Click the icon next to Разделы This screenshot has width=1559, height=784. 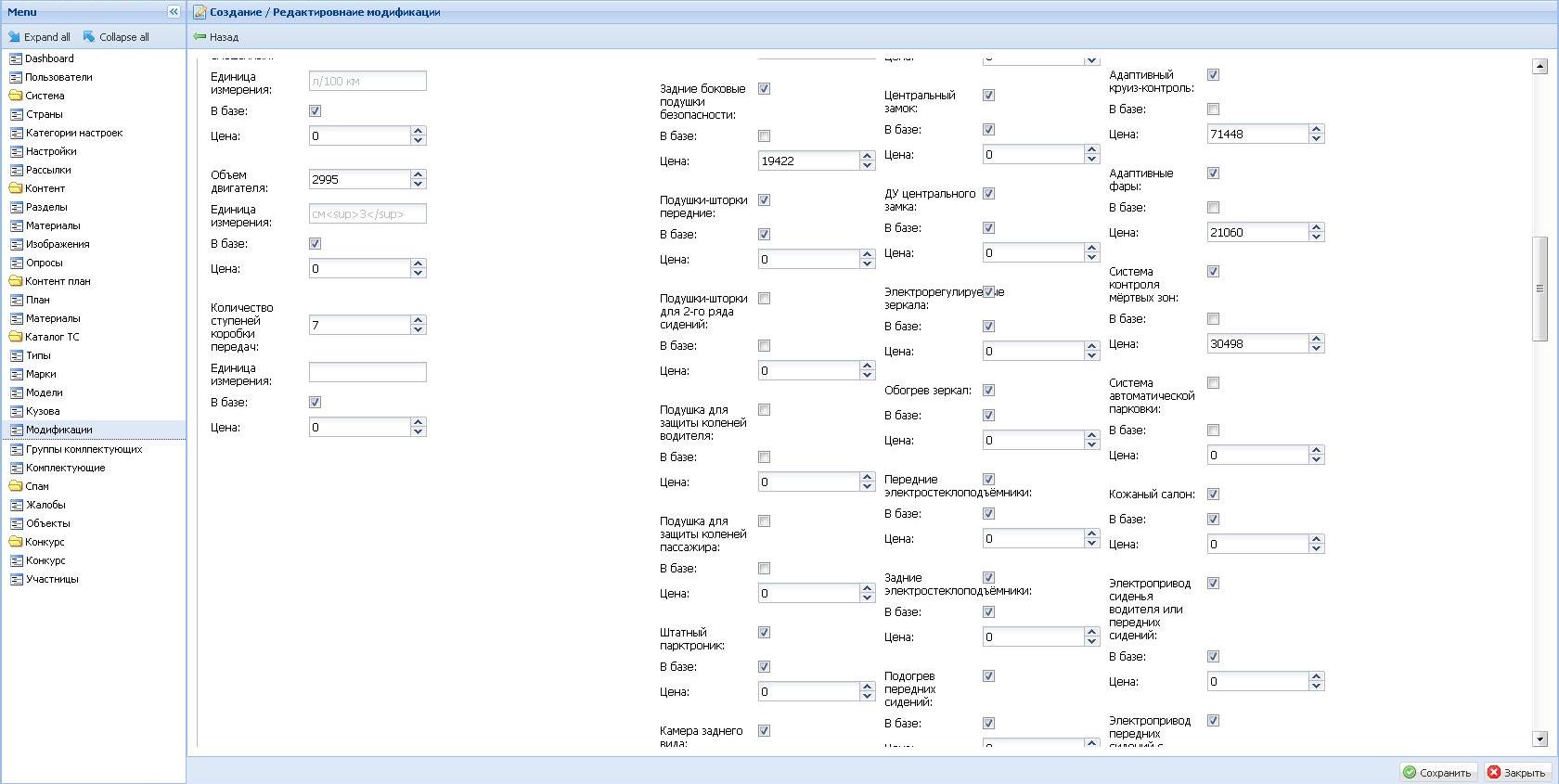pos(16,207)
